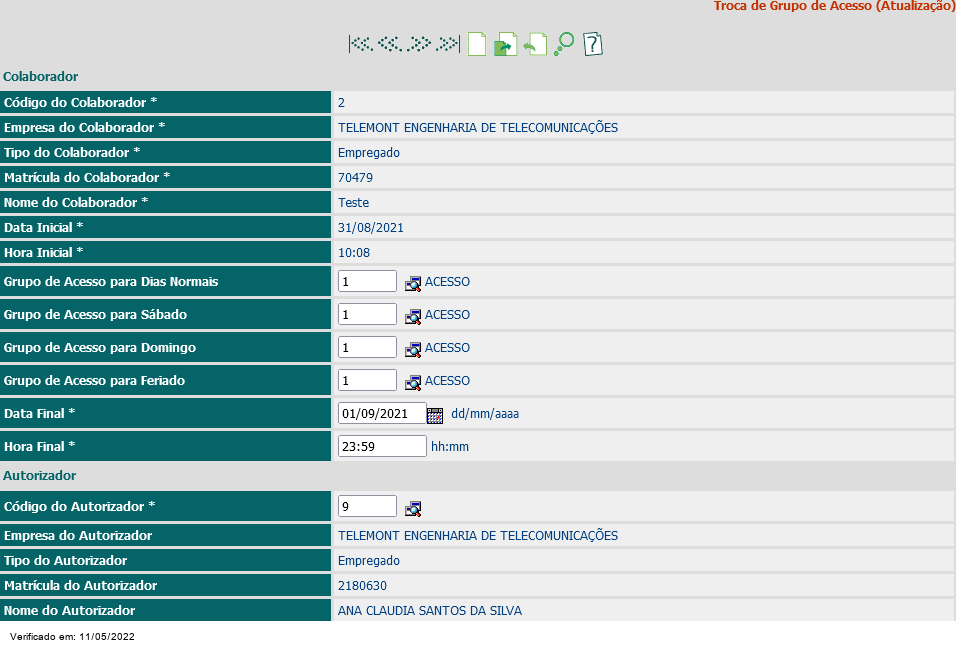This screenshot has height=651, width=956.
Task: Open lookup for Grupo de Acesso para Domingo
Action: (413, 349)
